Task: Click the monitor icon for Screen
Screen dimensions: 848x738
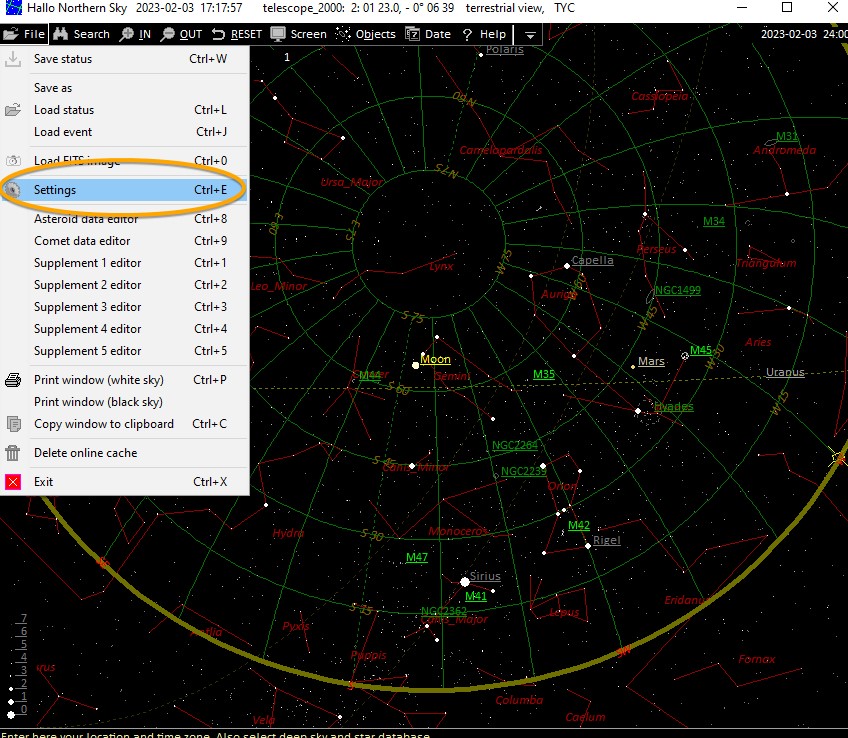Action: pyautogui.click(x=278, y=34)
